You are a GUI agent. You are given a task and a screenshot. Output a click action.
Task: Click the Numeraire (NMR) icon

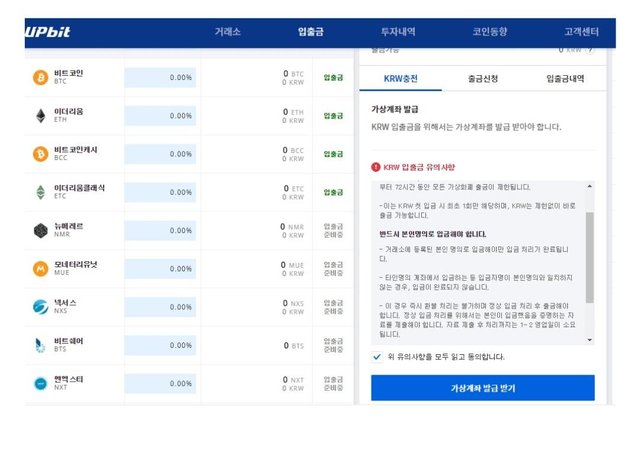click(40, 230)
